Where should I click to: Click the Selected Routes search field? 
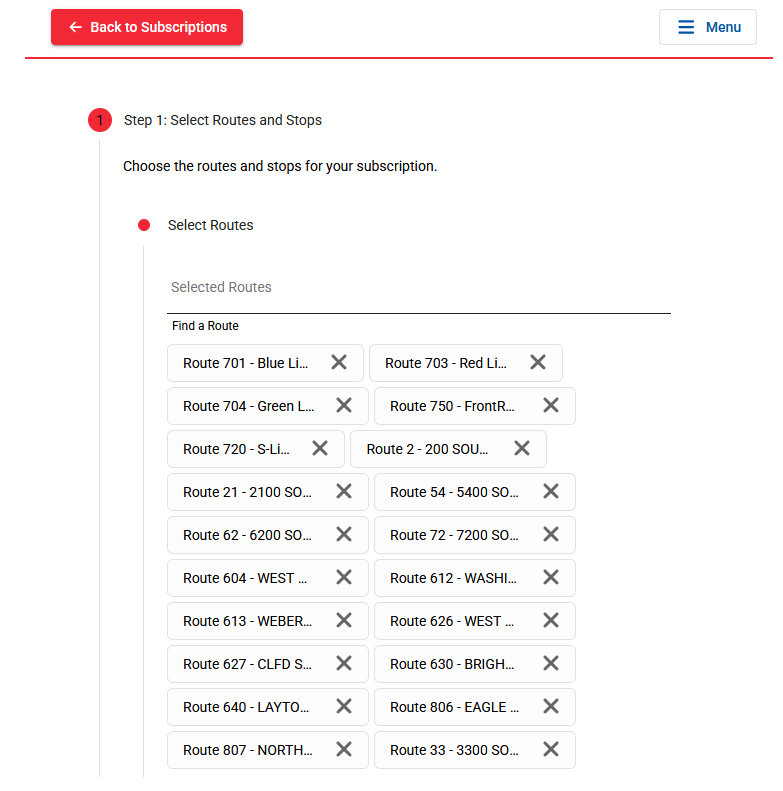click(x=419, y=288)
